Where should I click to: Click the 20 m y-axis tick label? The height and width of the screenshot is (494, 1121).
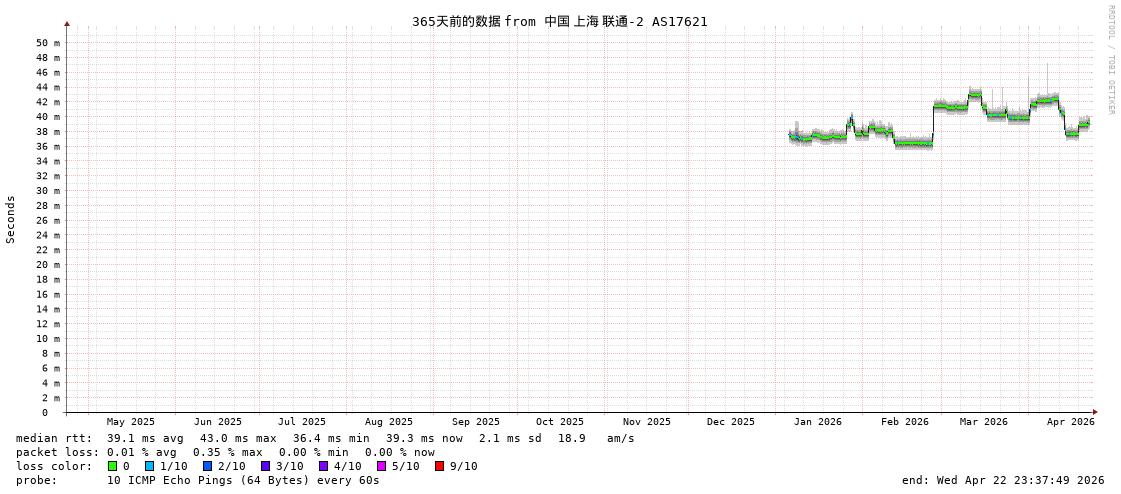[48, 265]
